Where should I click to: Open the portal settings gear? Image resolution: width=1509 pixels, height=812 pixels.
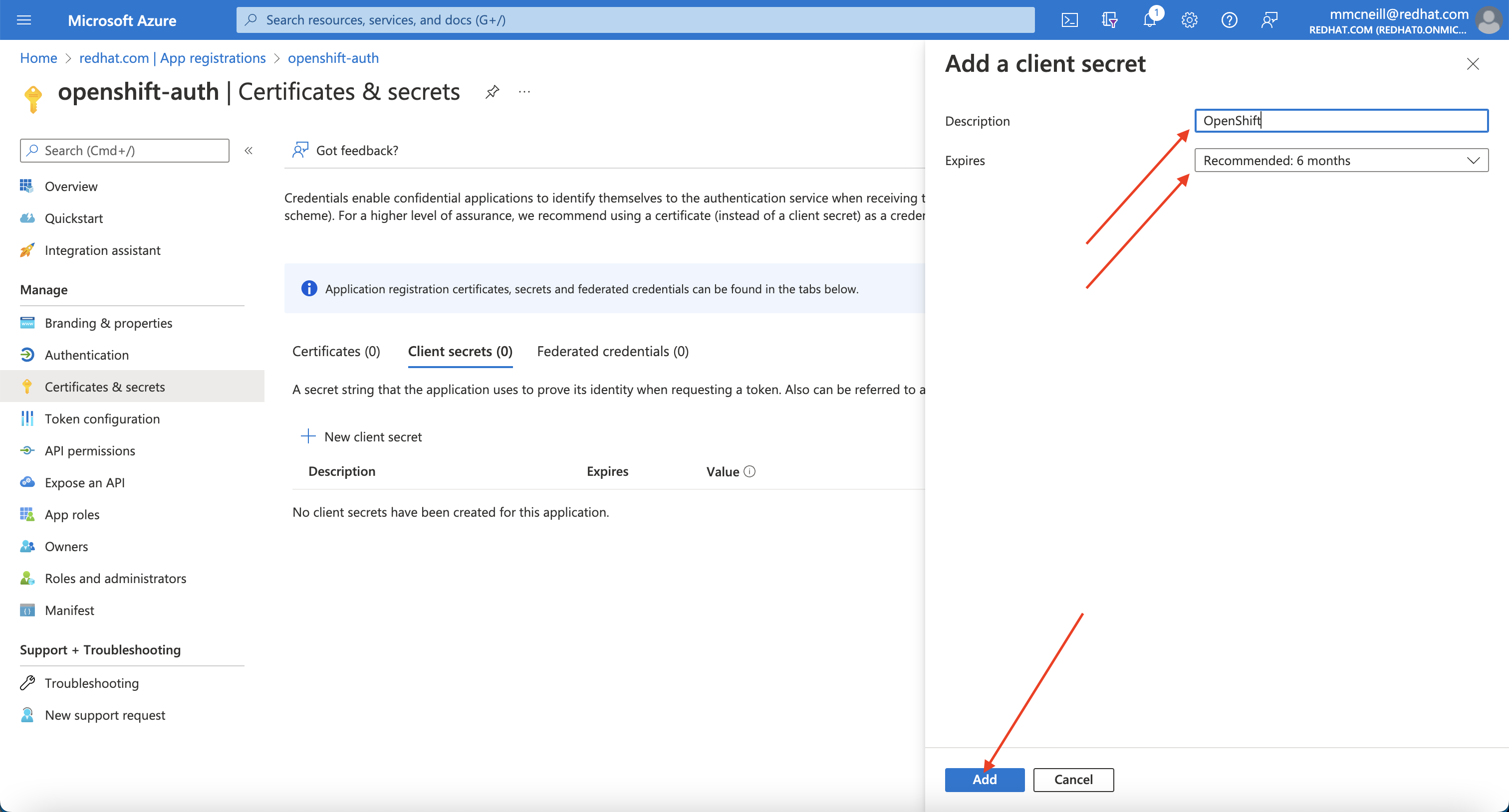pos(1189,19)
